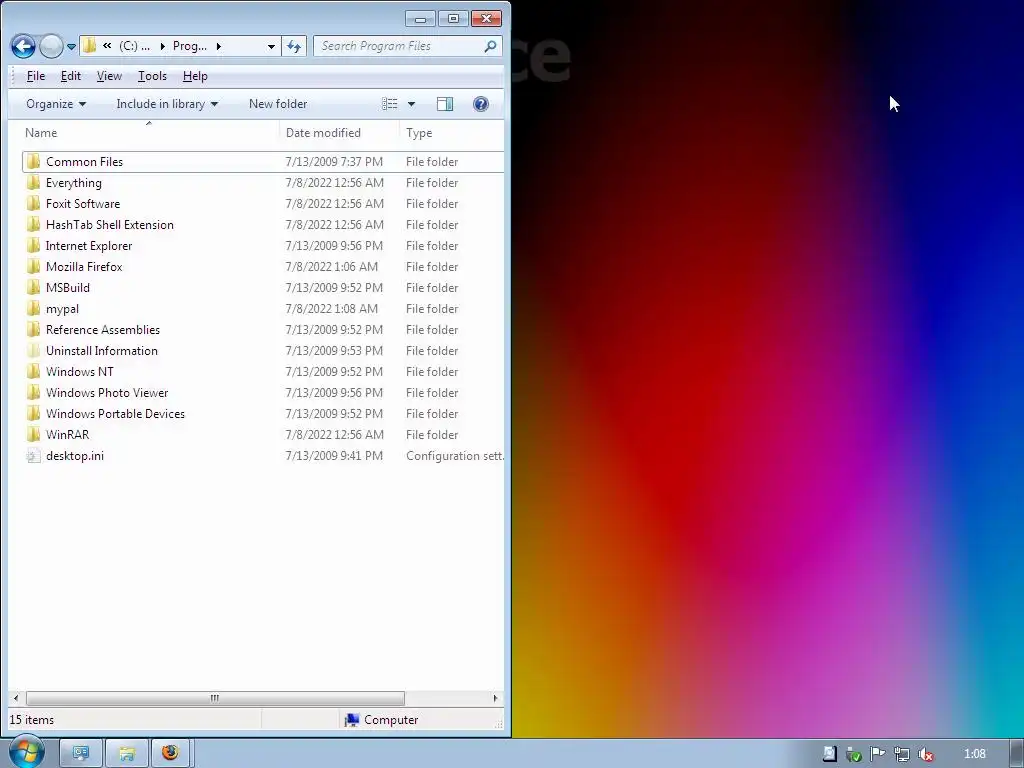Change your view using the view icon
Screen dimensions: 1024x768
389,104
